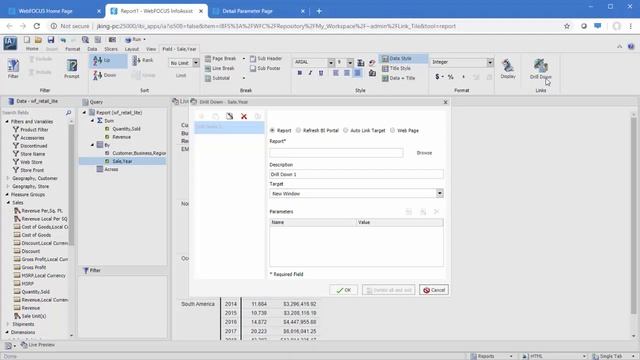Click Browse next to Report field

[424, 153]
